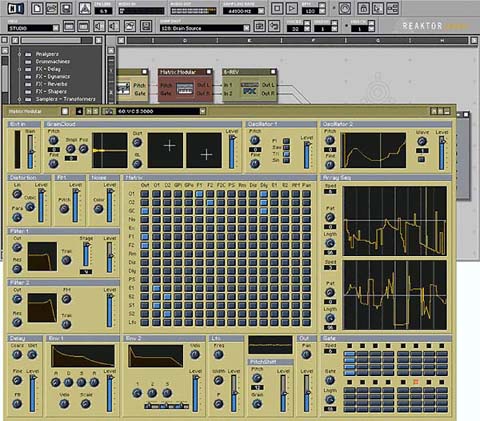Click the Env 1 envelope curve display
Image resolution: width=480 pixels, height=421 pixels.
click(x=83, y=356)
